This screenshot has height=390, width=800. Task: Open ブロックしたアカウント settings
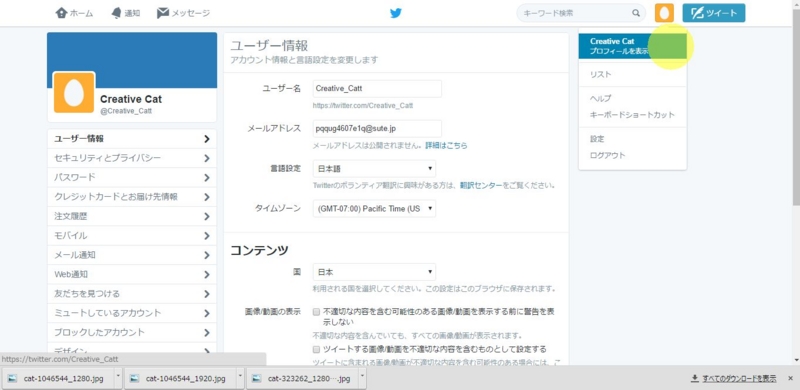[132, 332]
